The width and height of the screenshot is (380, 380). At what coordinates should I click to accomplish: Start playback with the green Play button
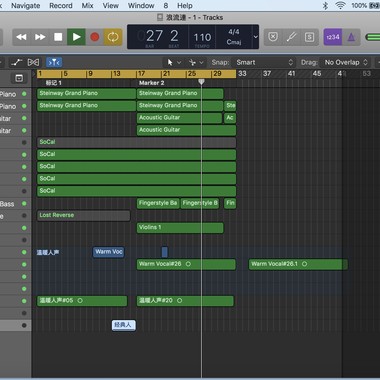pos(76,37)
